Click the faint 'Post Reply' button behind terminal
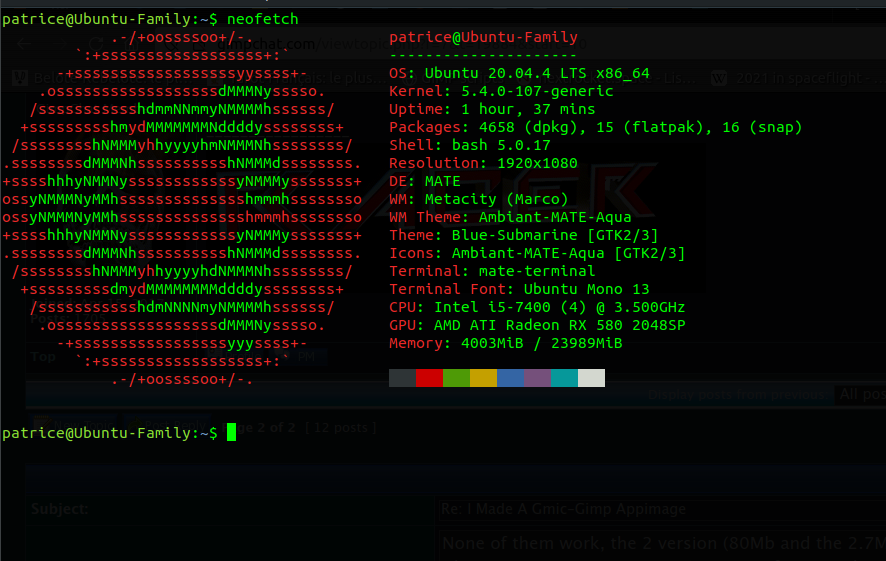Viewport: 886px width, 561px height. [x=168, y=424]
